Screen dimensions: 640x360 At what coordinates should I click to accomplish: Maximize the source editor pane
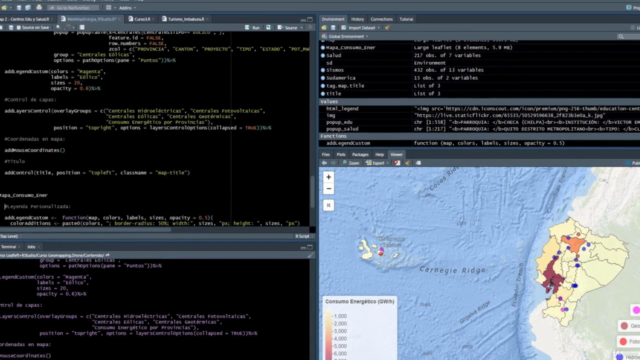pyautogui.click(x=310, y=19)
